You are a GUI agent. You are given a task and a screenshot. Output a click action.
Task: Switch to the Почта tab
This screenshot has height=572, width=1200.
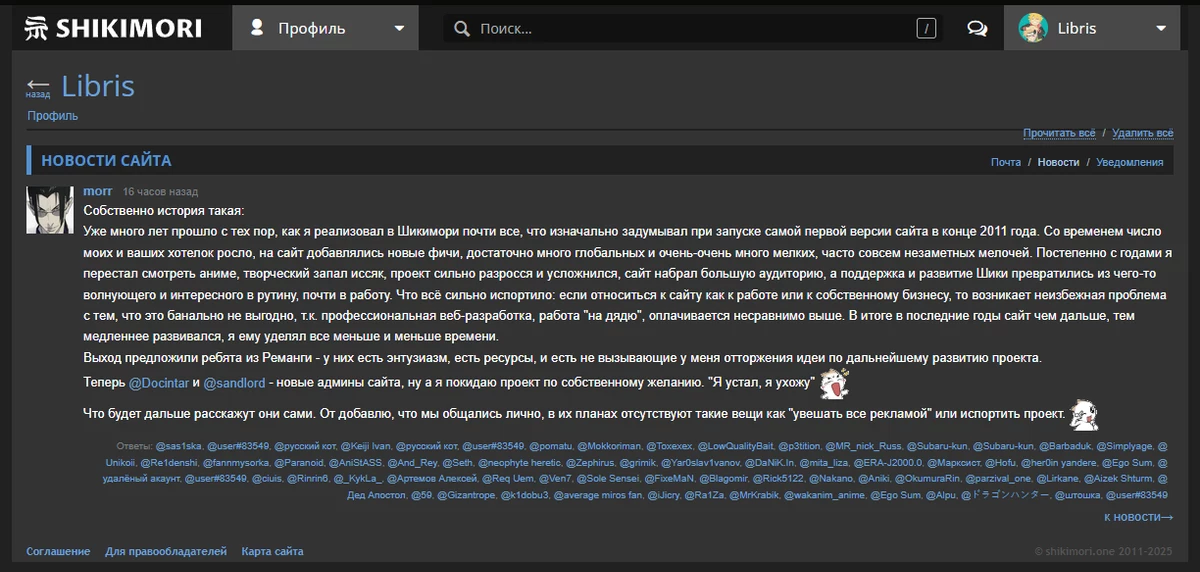(1006, 162)
